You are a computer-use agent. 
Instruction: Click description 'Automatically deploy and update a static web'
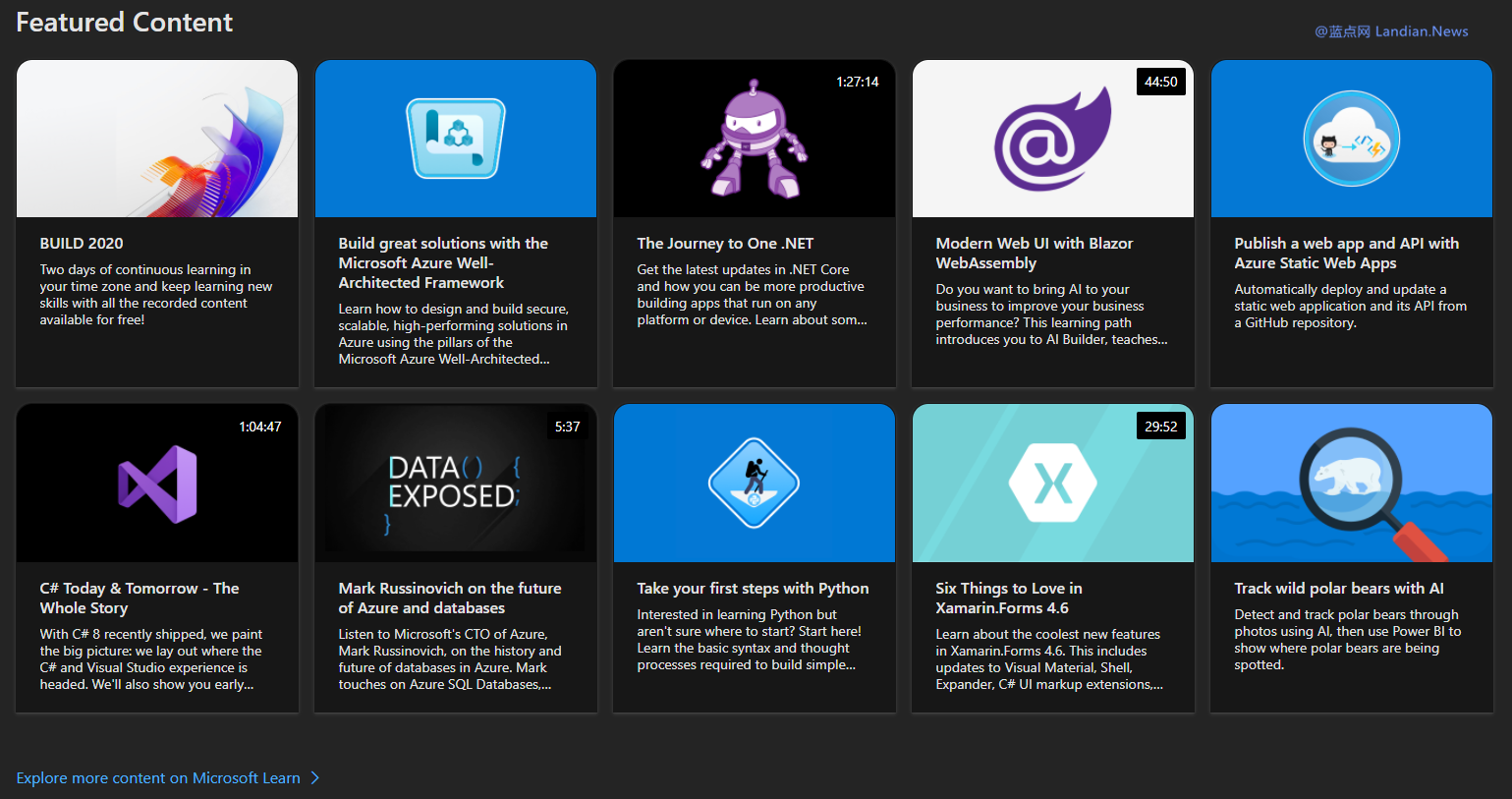[x=1350, y=306]
